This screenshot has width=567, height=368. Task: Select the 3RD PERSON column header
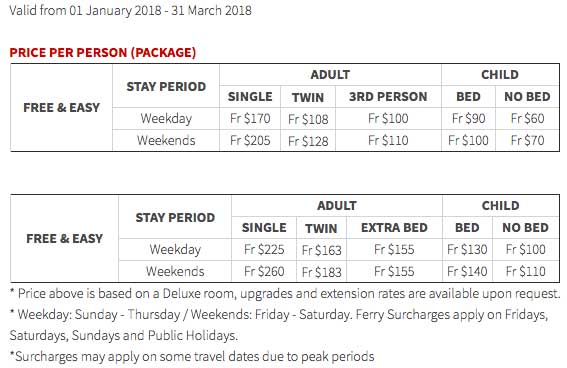click(388, 97)
